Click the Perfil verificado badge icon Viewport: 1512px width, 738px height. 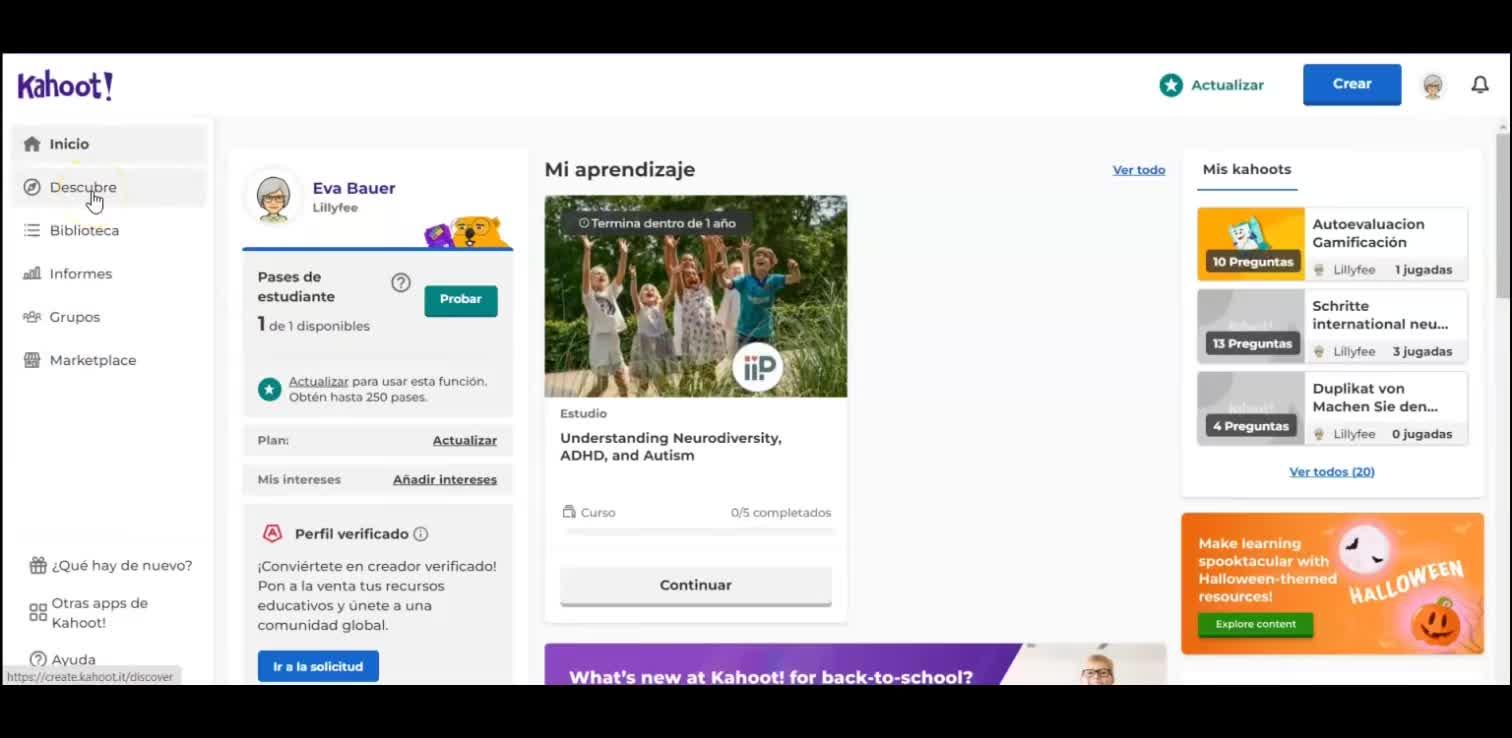[x=272, y=534]
